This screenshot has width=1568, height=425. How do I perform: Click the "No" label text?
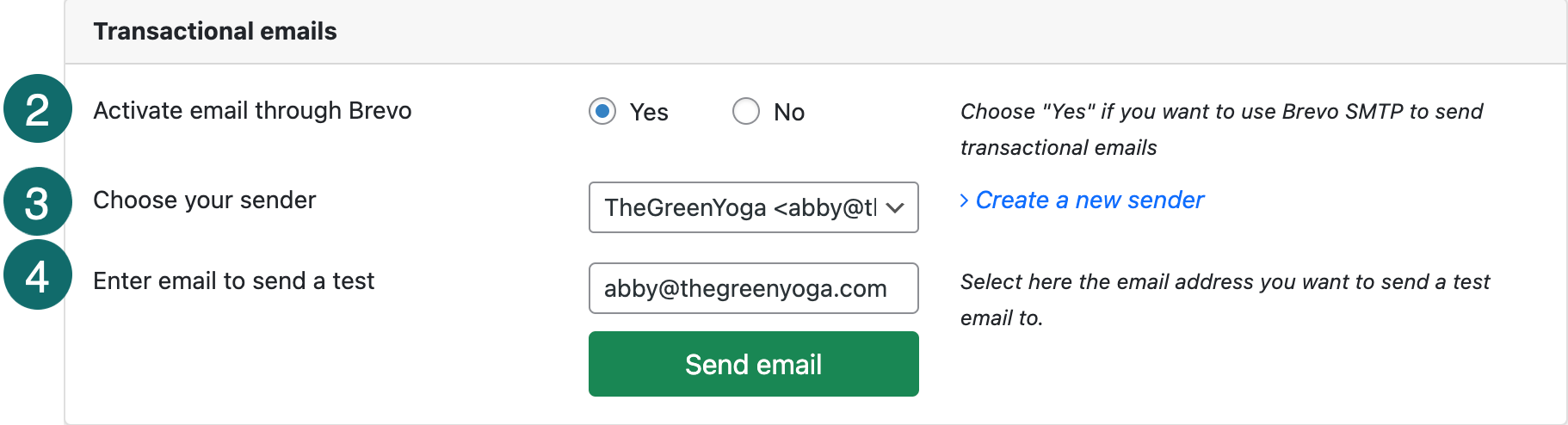(x=789, y=112)
